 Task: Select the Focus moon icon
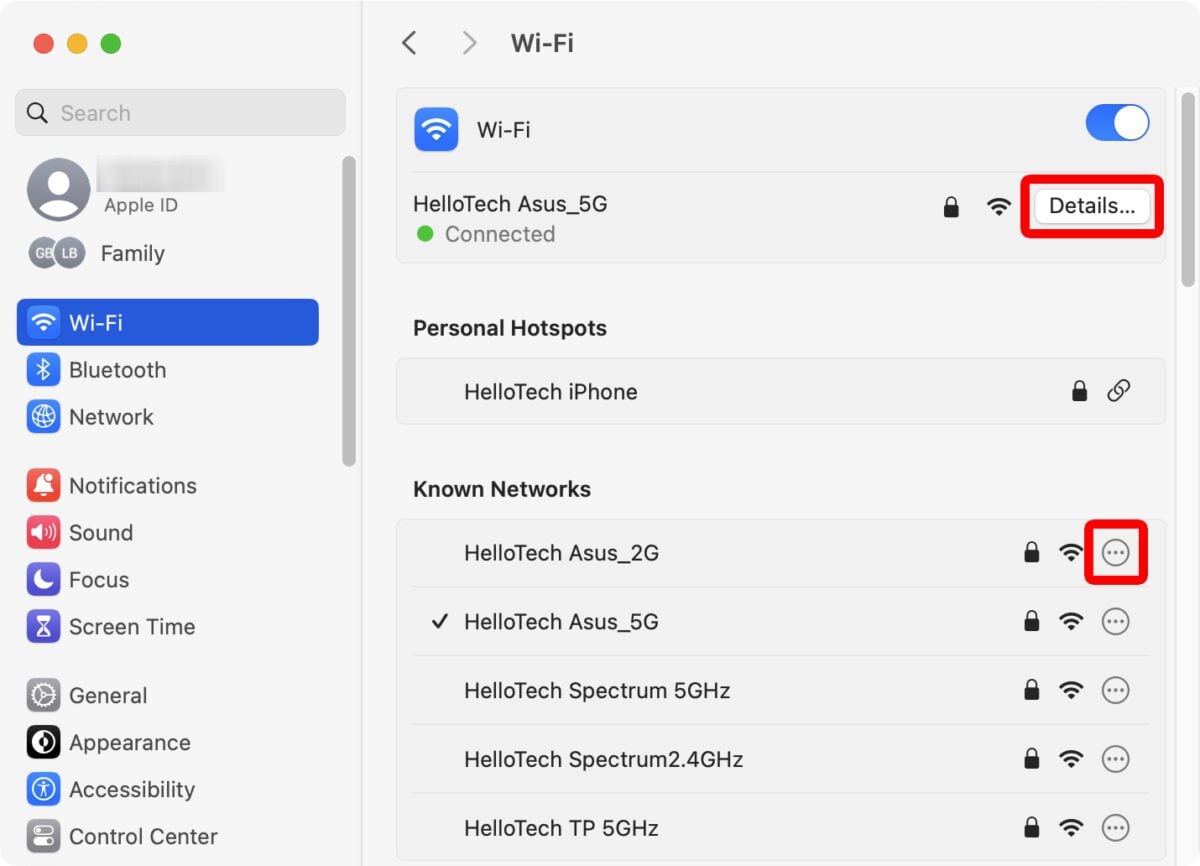[x=42, y=579]
